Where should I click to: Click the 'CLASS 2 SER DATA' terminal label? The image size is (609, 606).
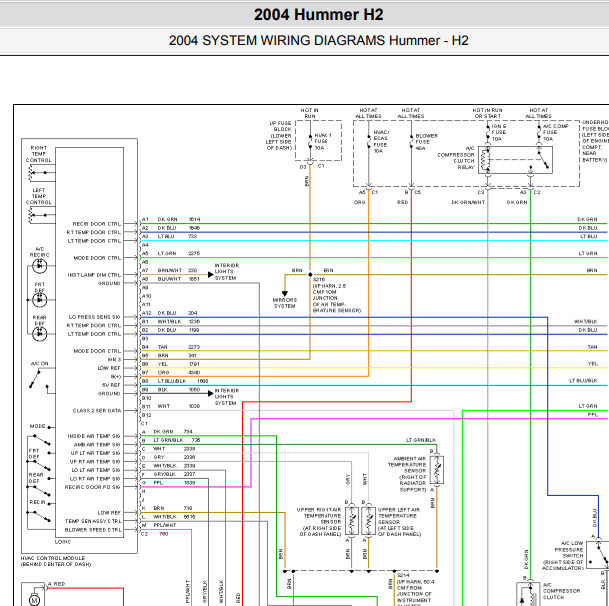pyautogui.click(x=97, y=411)
